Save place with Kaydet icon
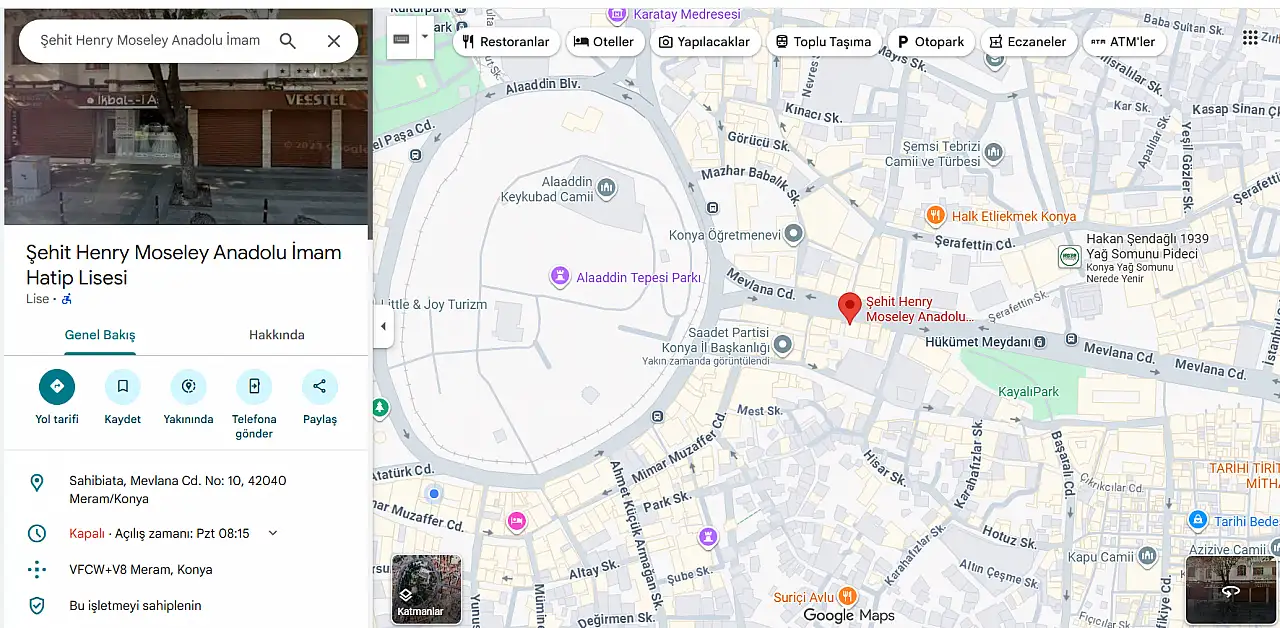Screen dimensions: 1280x628 coord(122,387)
